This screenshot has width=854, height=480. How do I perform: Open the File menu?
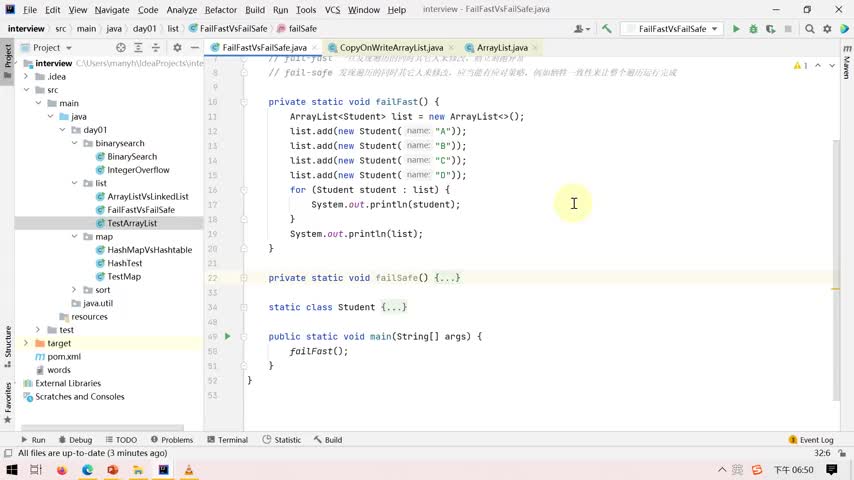click(29, 10)
